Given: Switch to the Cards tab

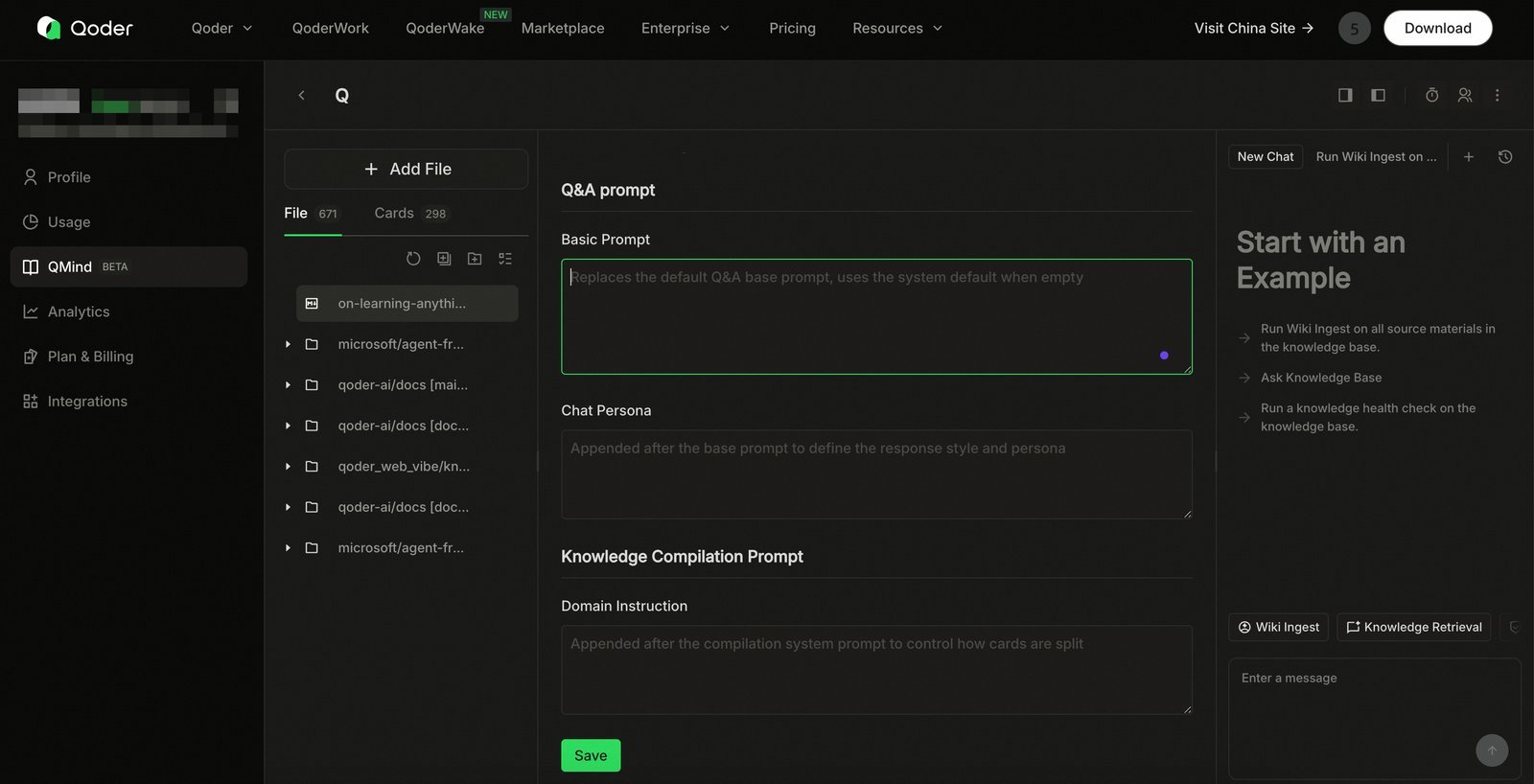Looking at the screenshot, I should point(411,213).
